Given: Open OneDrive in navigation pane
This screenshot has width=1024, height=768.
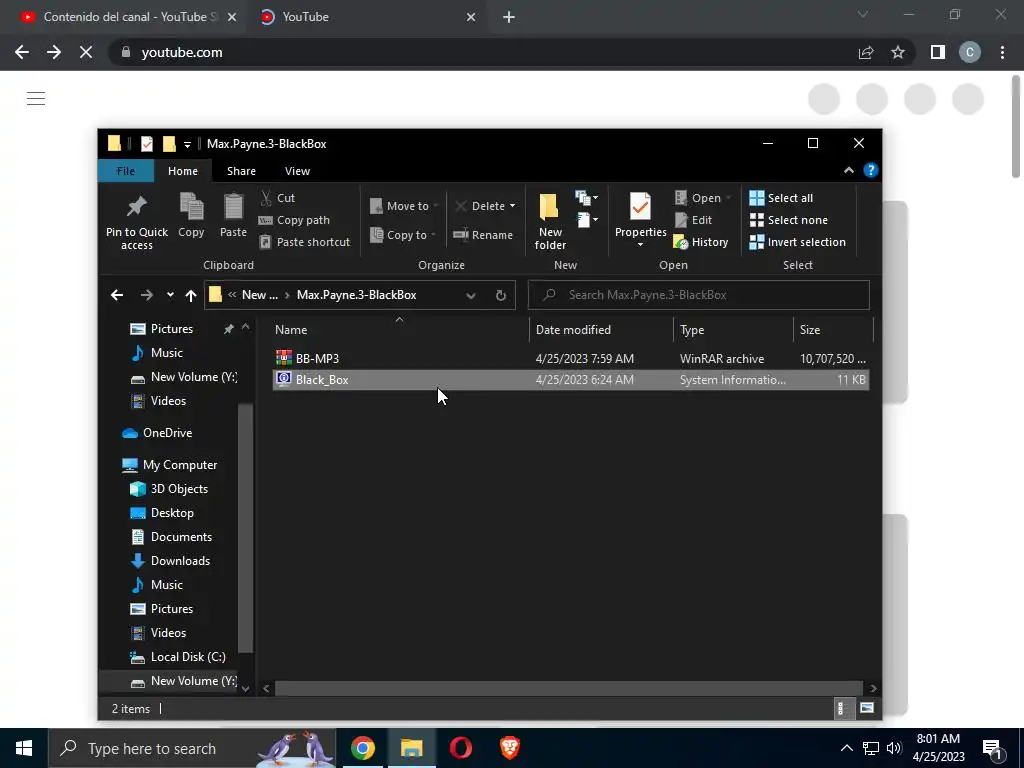Looking at the screenshot, I should [157, 433].
